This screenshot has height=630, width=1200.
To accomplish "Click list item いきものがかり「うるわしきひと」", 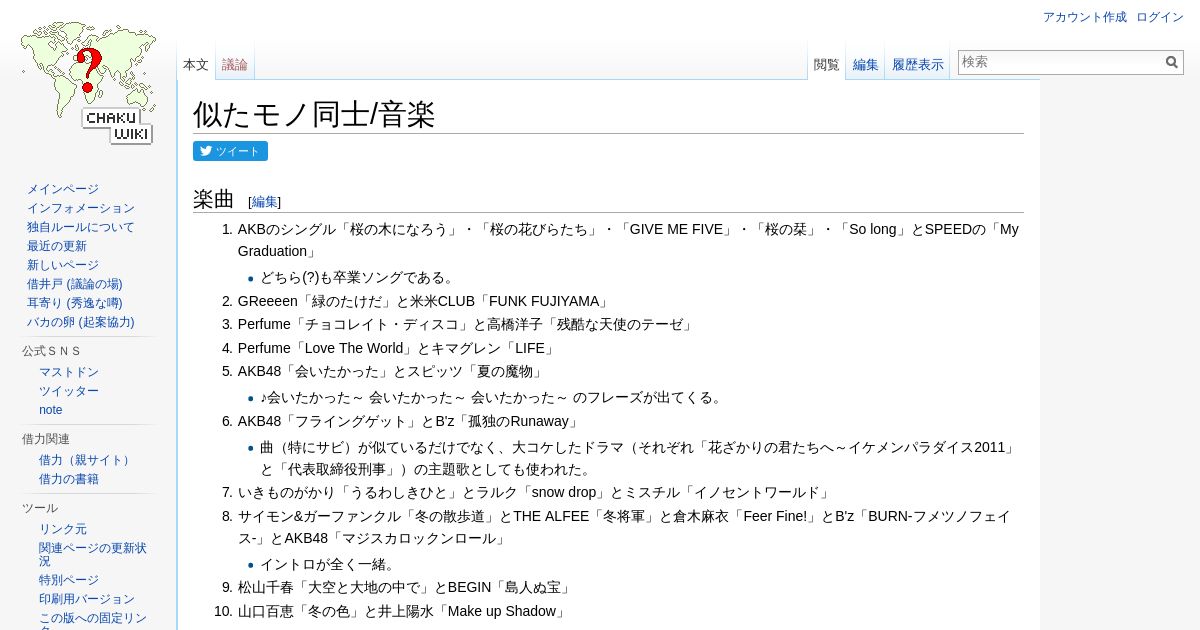I will [534, 492].
